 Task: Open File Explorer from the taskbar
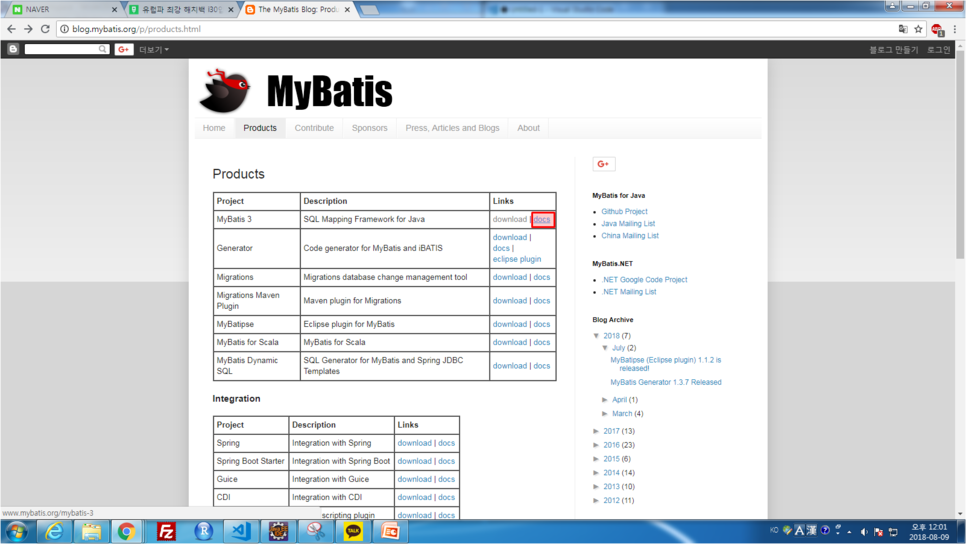coord(91,532)
